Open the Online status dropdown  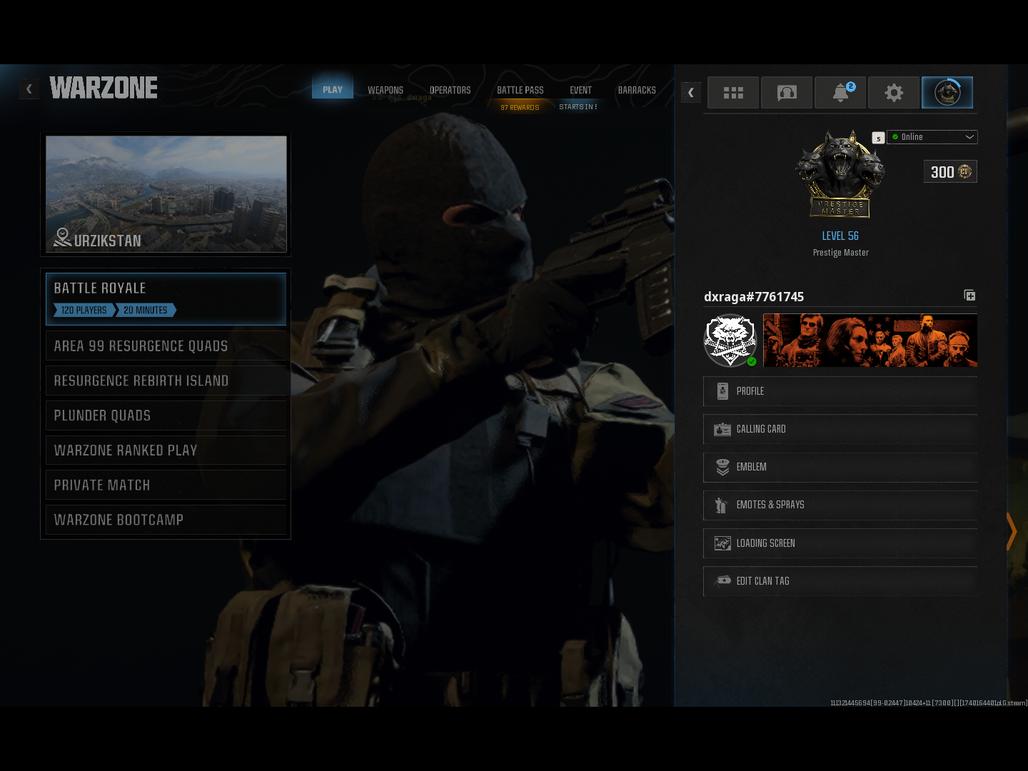[x=932, y=137]
